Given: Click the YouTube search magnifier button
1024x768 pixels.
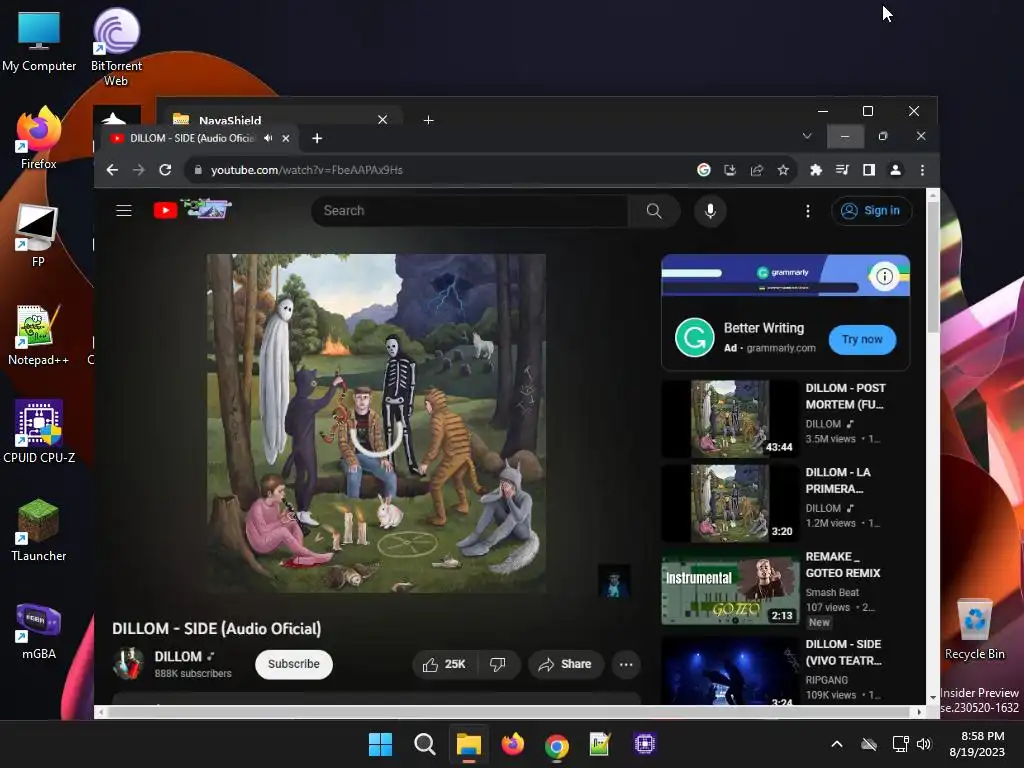Looking at the screenshot, I should pos(654,211).
